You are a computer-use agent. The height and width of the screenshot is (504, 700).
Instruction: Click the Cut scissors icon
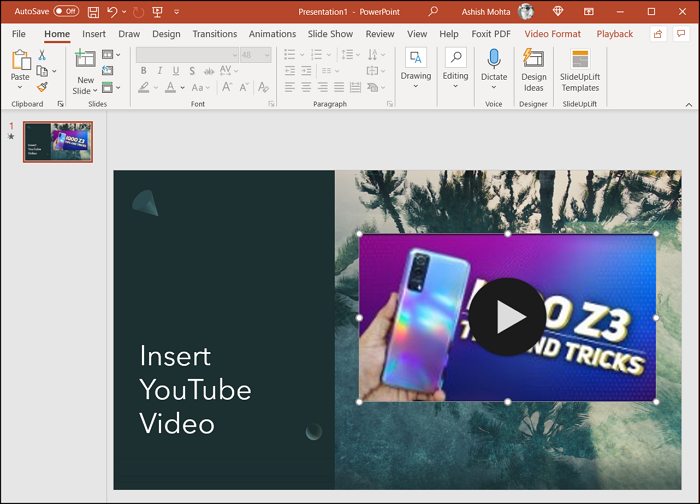point(42,55)
